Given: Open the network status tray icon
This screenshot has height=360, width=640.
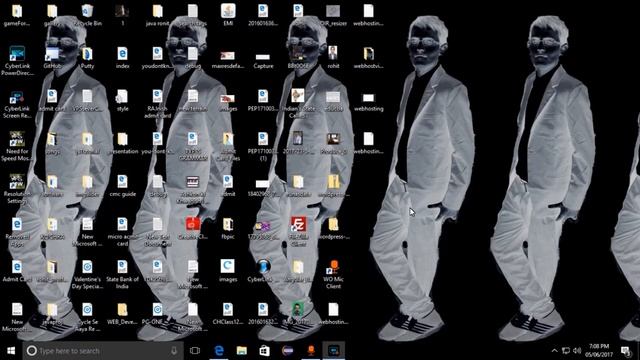Looking at the screenshot, I should [x=566, y=351].
